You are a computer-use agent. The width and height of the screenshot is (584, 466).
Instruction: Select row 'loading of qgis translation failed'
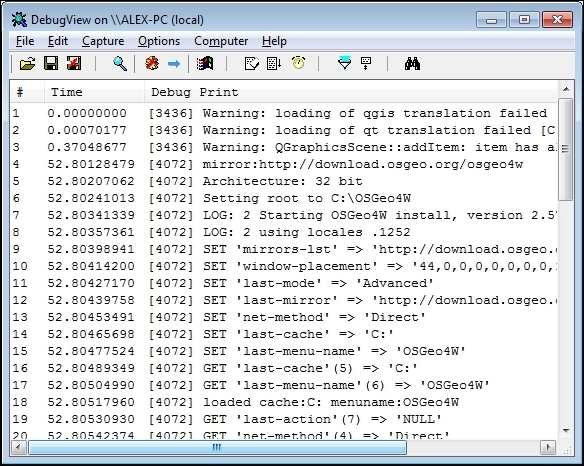(284, 113)
